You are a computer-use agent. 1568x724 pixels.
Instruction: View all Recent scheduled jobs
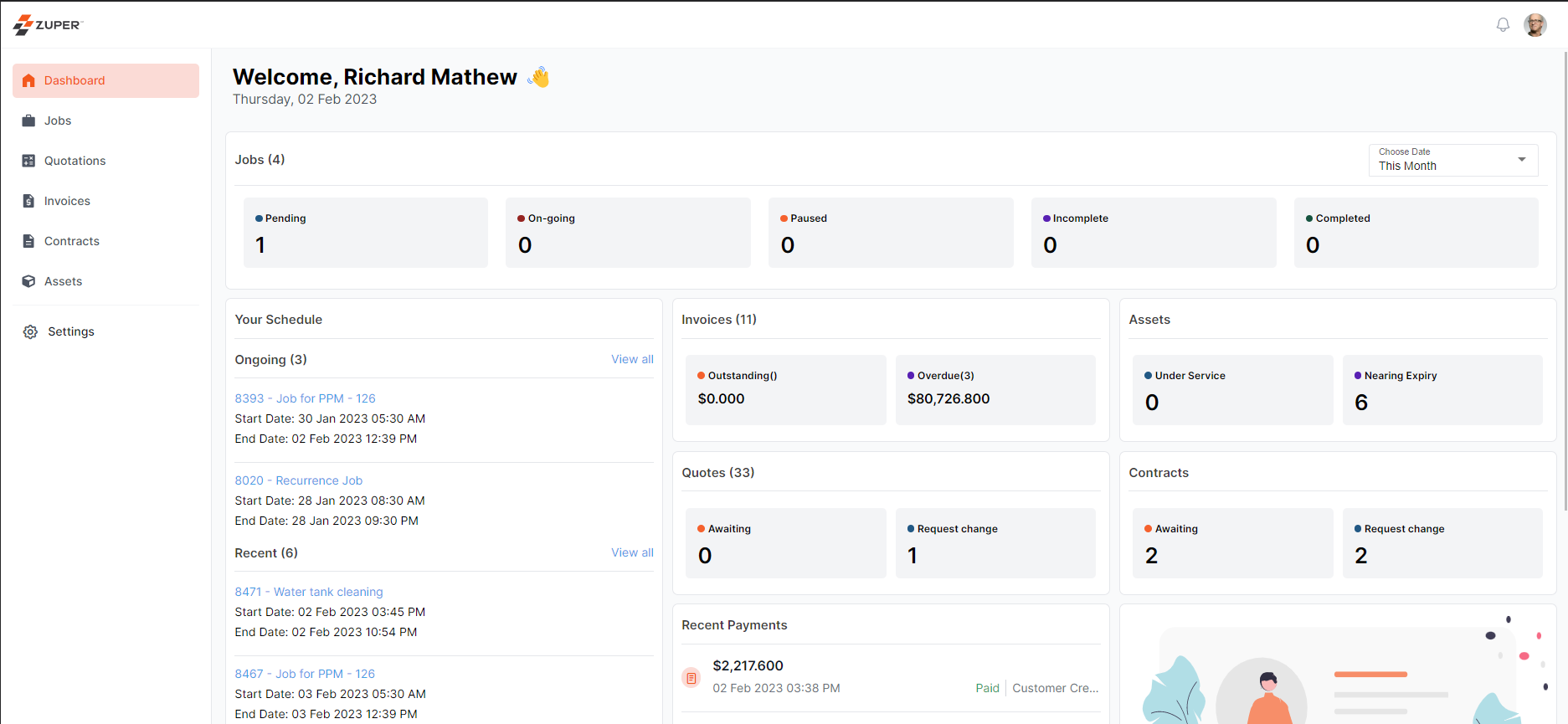click(632, 552)
